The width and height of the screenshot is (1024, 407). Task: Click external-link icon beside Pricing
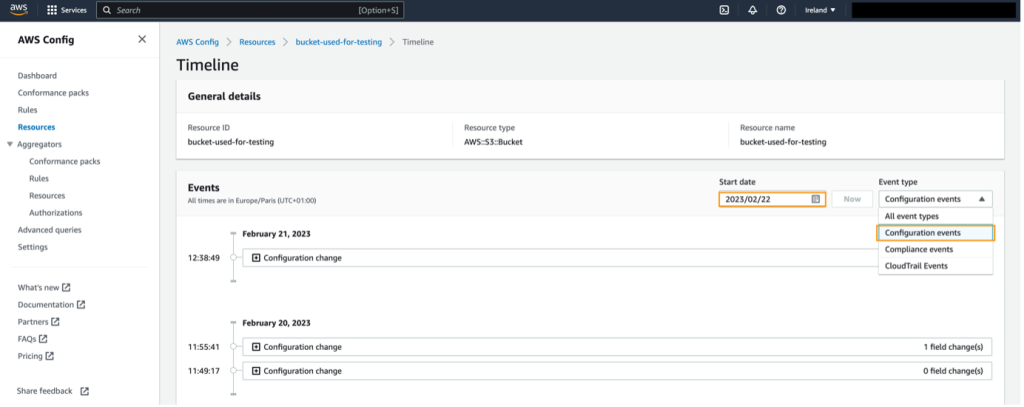[x=50, y=356]
